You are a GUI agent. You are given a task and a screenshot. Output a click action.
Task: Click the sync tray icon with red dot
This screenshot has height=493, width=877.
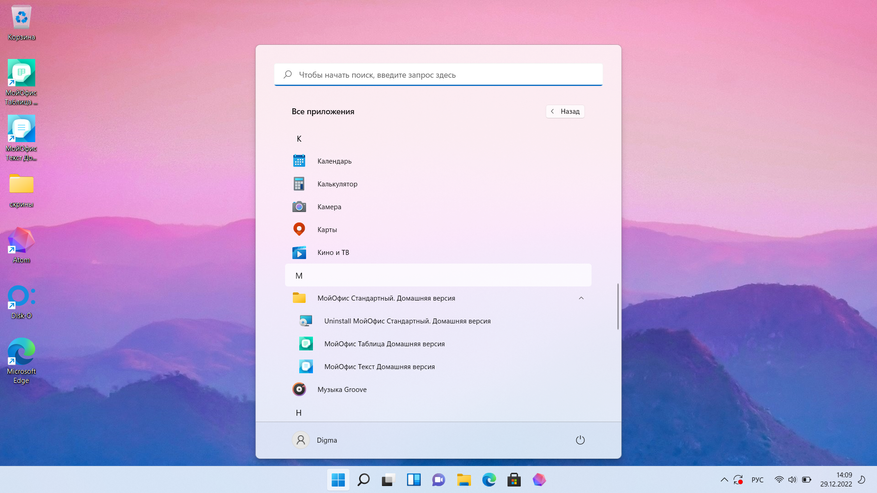click(738, 480)
